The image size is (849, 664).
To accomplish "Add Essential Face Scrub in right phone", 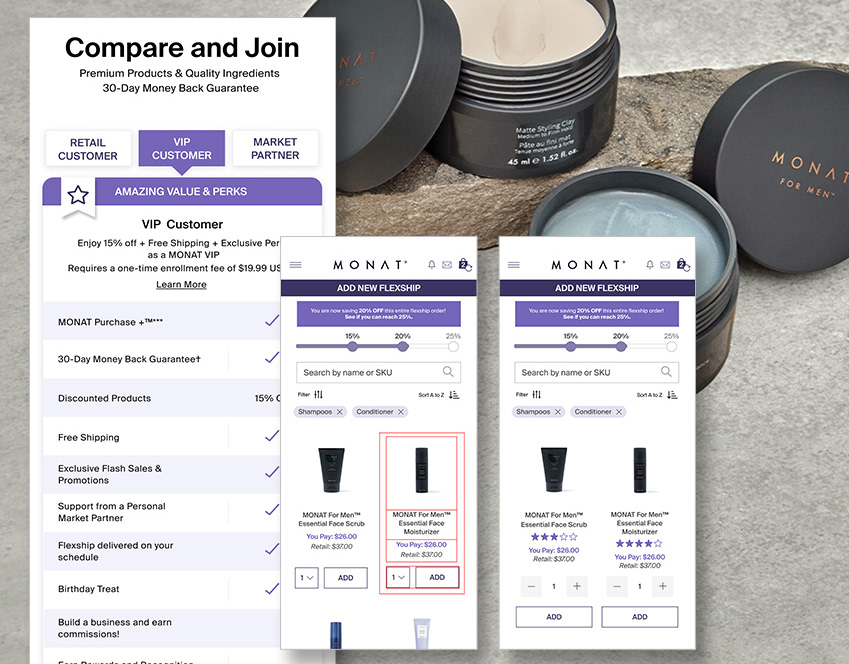I will click(x=554, y=617).
